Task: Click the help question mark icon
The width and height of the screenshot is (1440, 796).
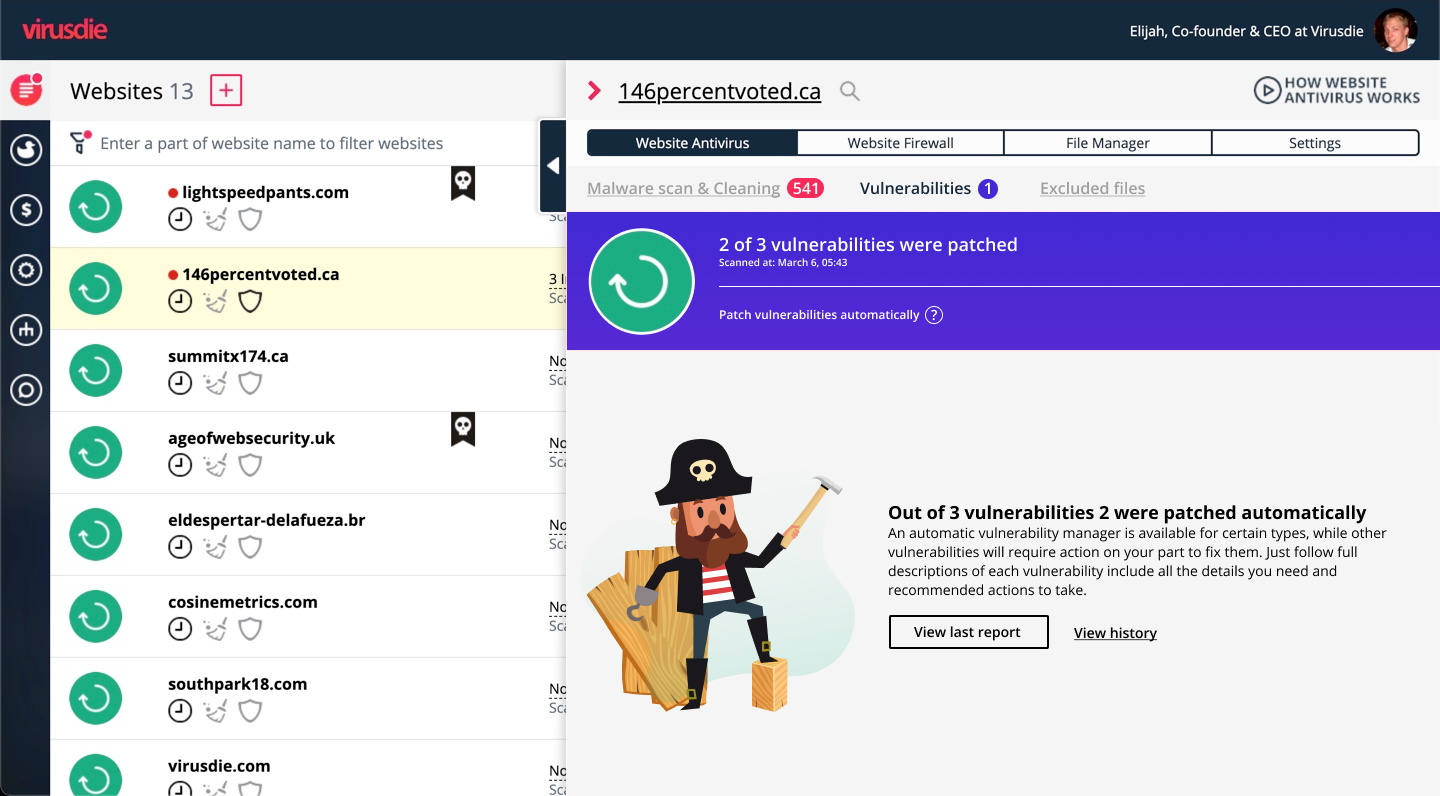Action: click(933, 315)
